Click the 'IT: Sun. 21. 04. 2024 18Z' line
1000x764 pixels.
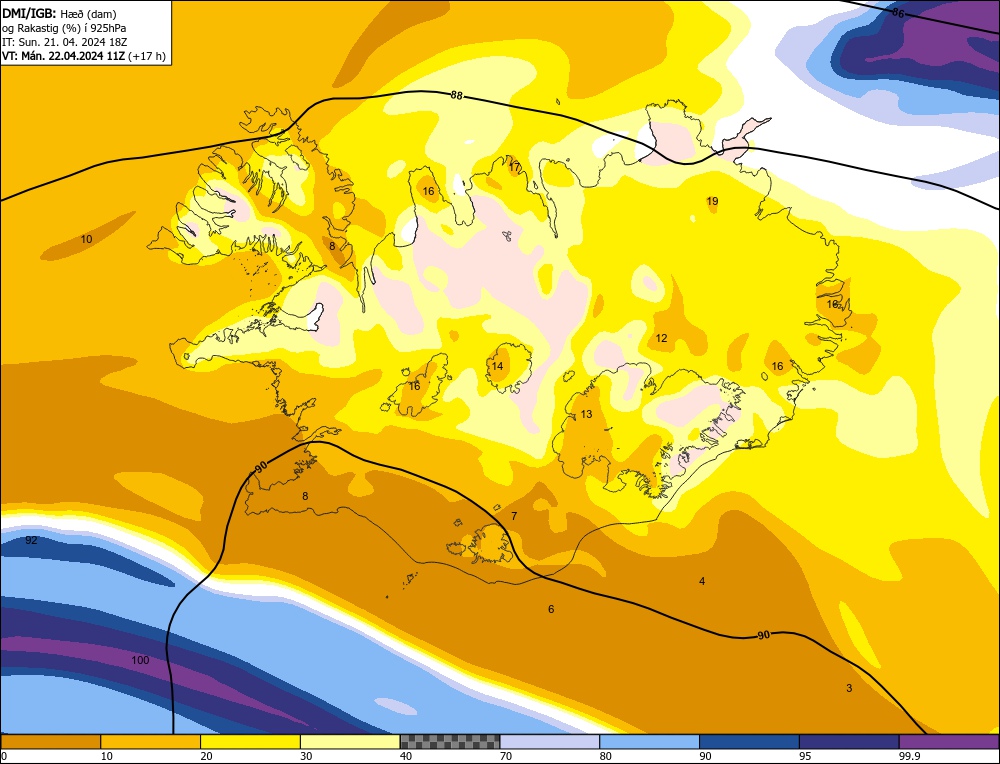click(65, 42)
